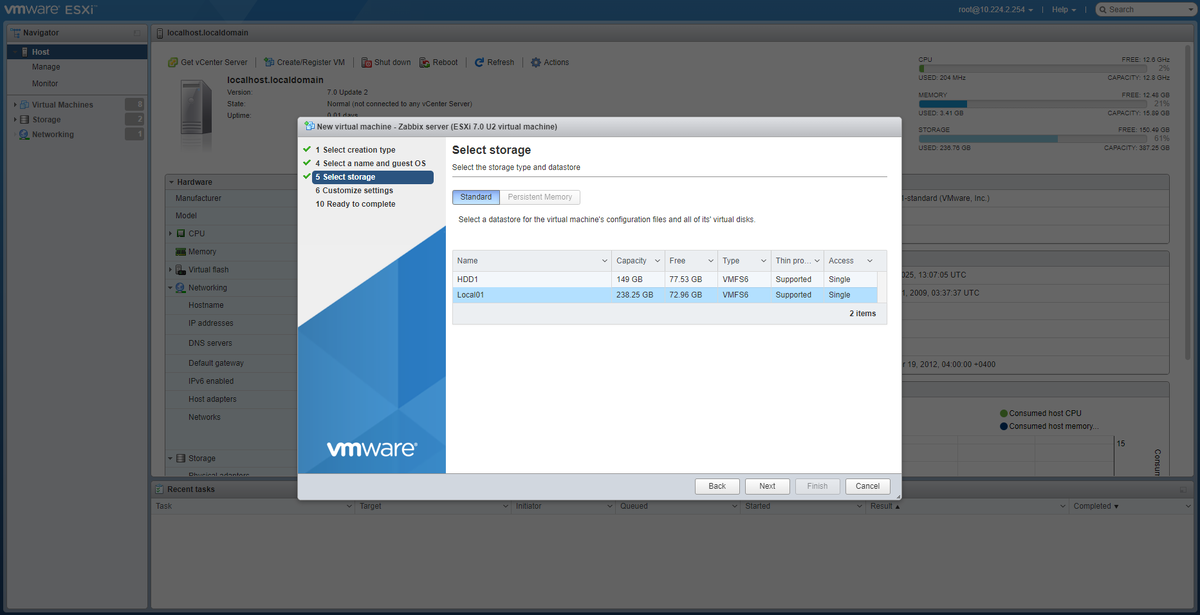The image size is (1200, 615).
Task: Click the new virtual machine dialog title icon
Action: (309, 126)
